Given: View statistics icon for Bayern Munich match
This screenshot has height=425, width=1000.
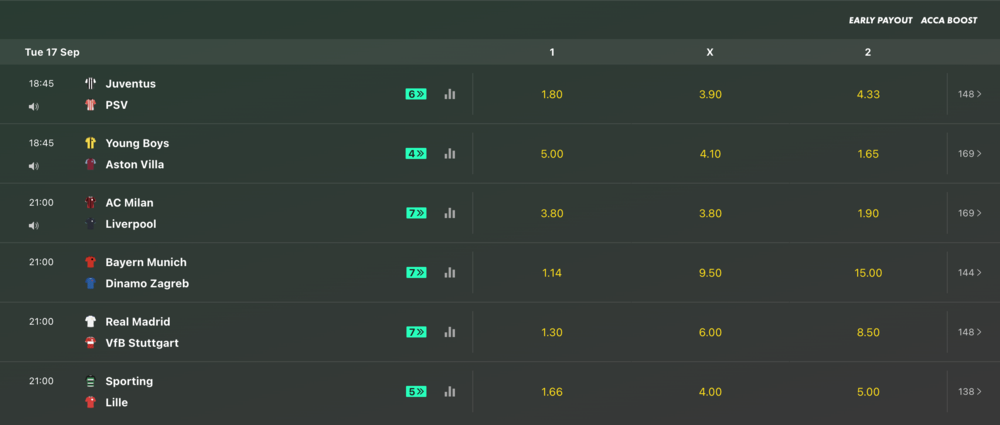Looking at the screenshot, I should pos(450,272).
